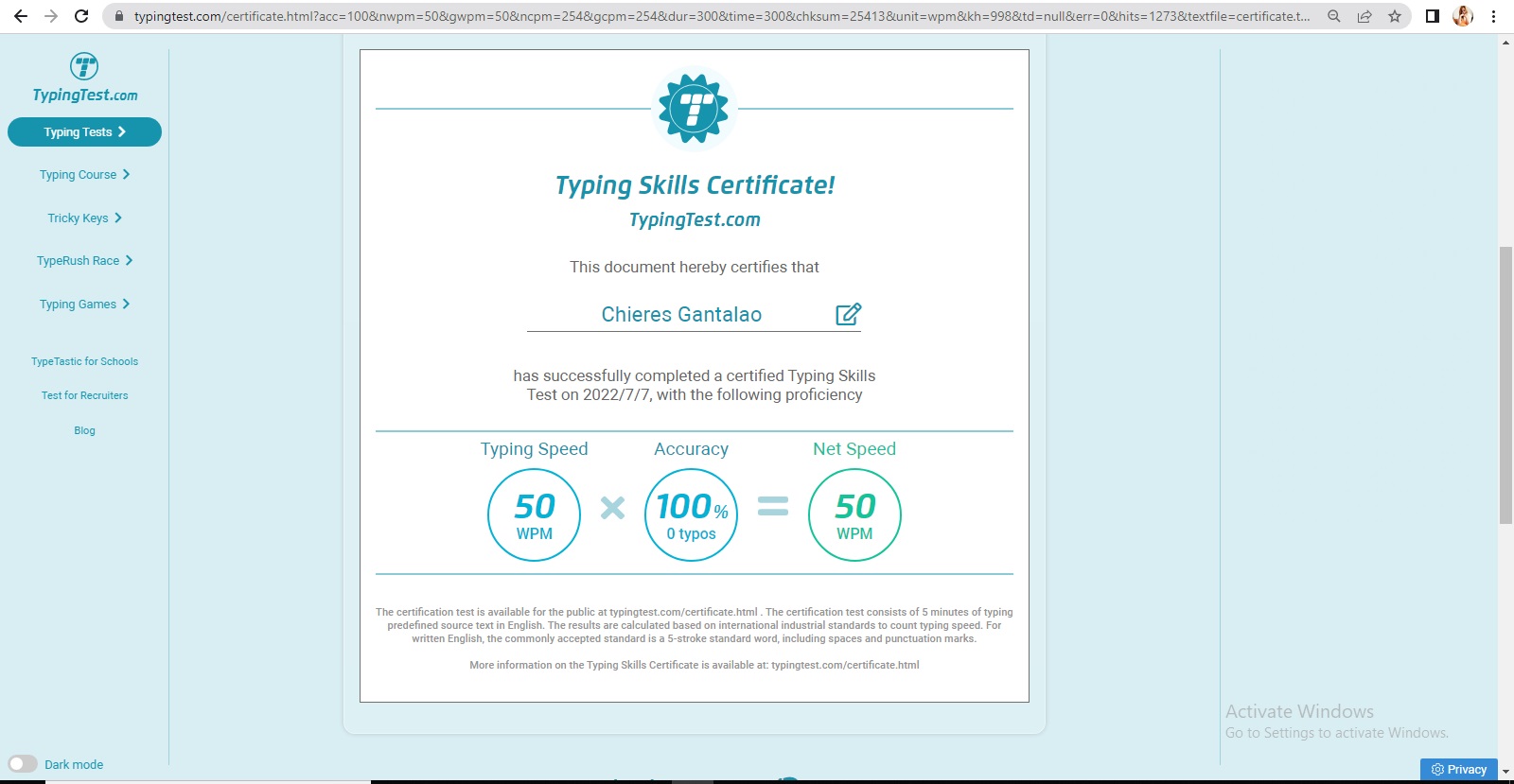Expand the Tricky Keys chevron
This screenshot has width=1514, height=784.
point(118,218)
